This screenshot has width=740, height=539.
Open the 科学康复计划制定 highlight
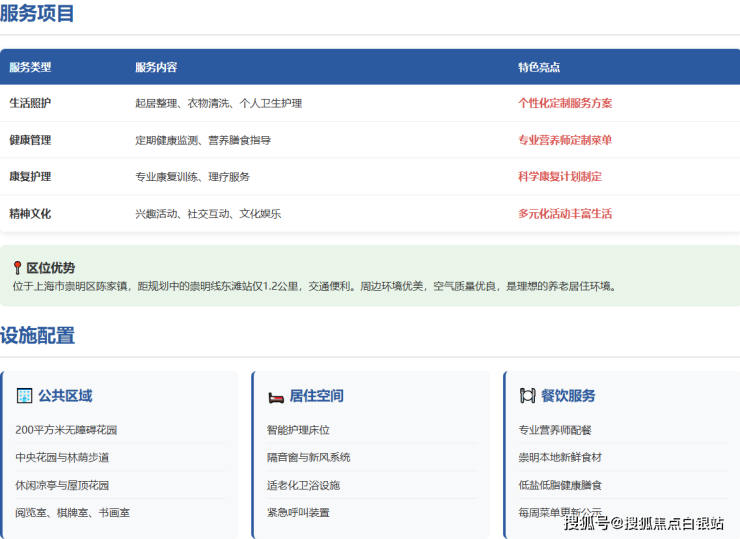pyautogui.click(x=560, y=176)
